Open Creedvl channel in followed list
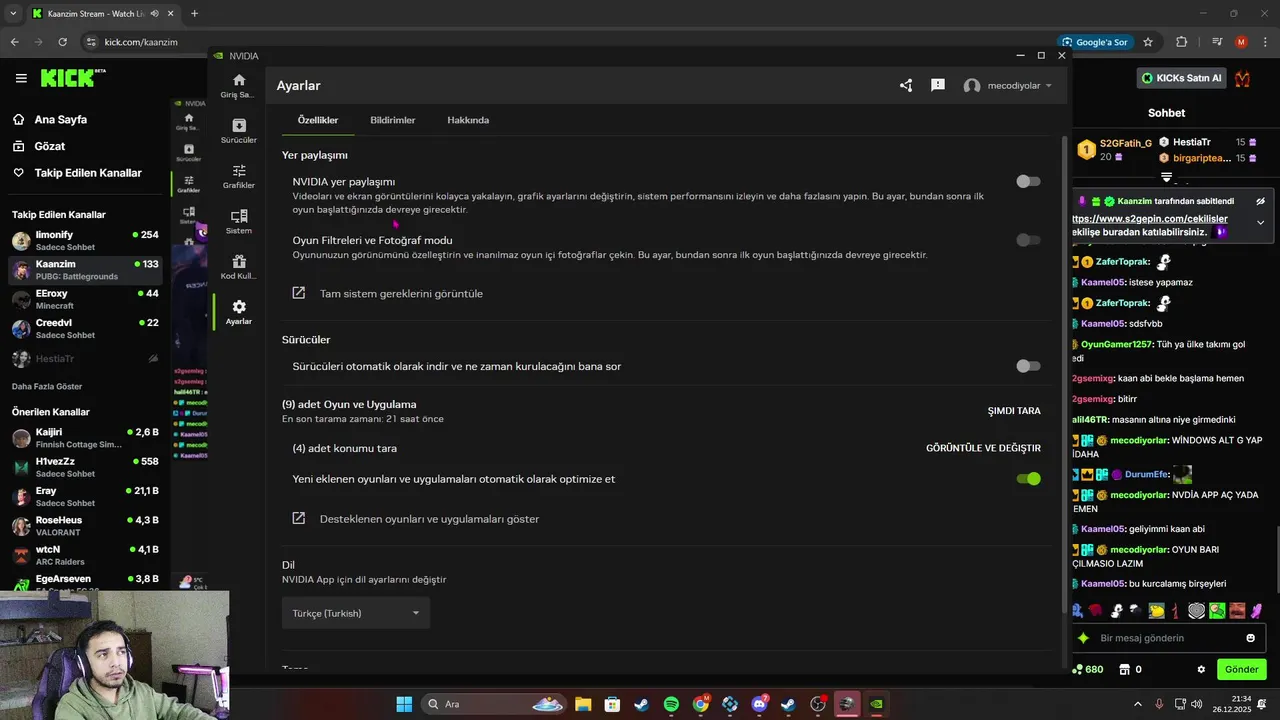 tap(85, 328)
